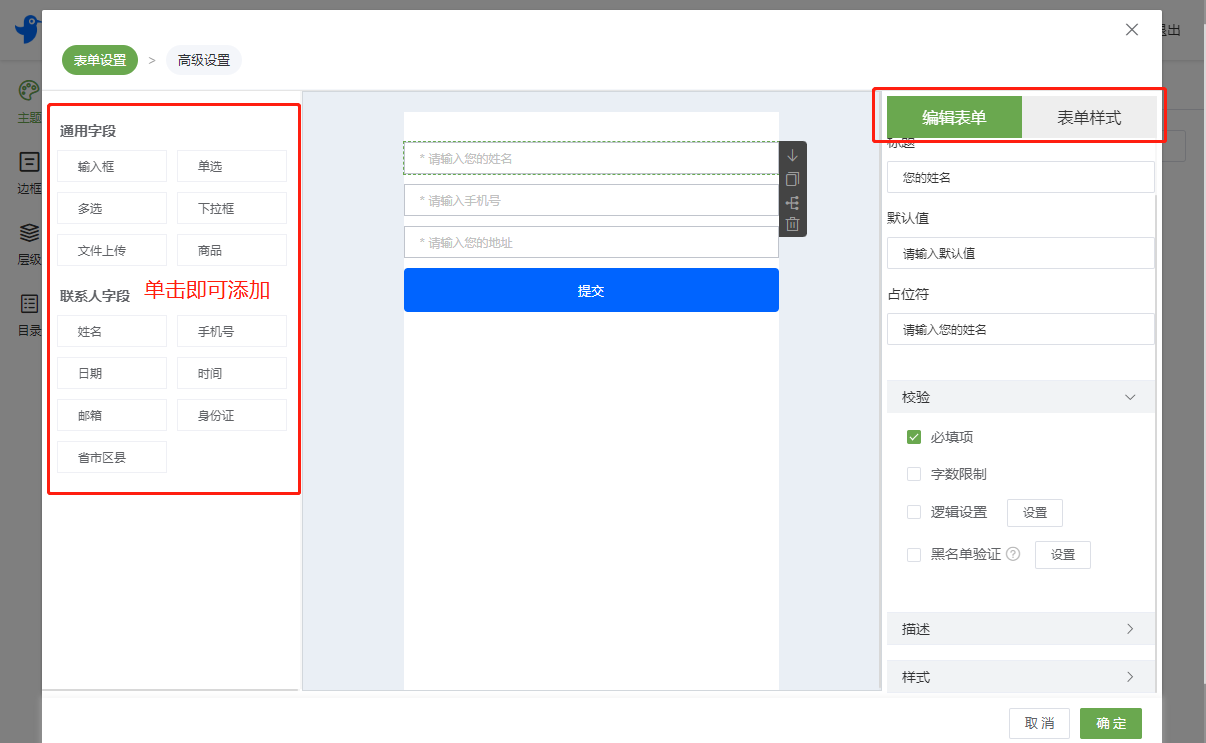Open the branching logic icon on field toolbar
Screen dimensions: 1206x743
pos(793,202)
